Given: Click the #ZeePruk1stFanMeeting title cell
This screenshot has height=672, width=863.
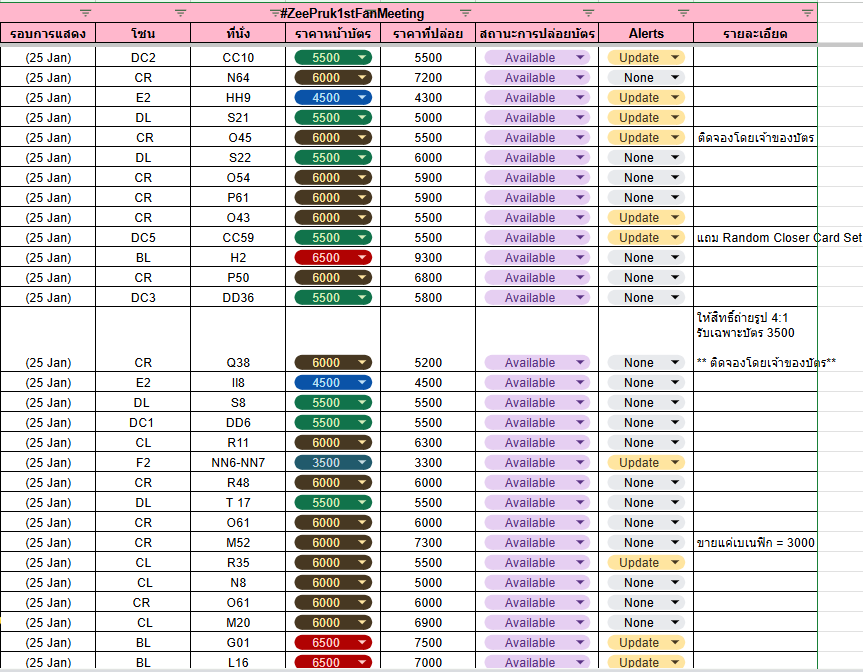Looking at the screenshot, I should [352, 13].
